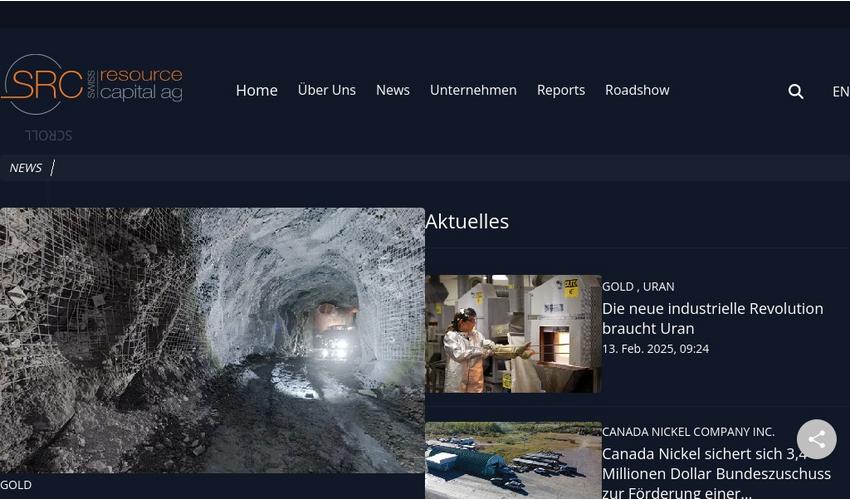Screen dimensions: 850x500
Task: Go to the Home menu item
Action: tap(256, 90)
